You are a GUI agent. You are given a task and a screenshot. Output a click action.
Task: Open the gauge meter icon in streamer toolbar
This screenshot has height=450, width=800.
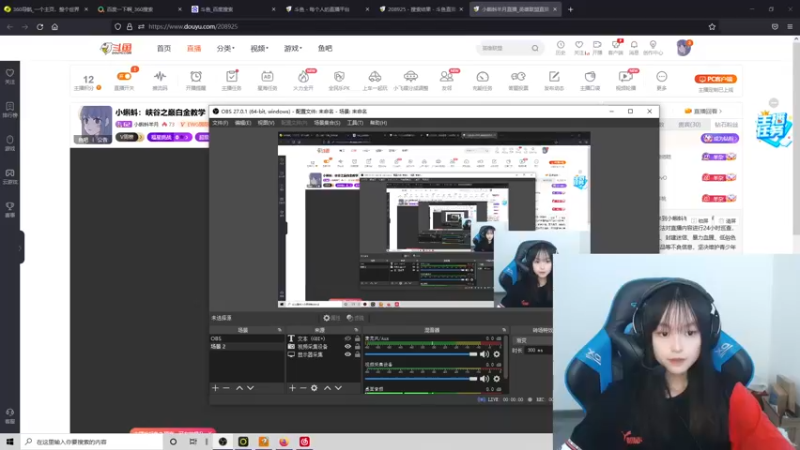point(482,77)
